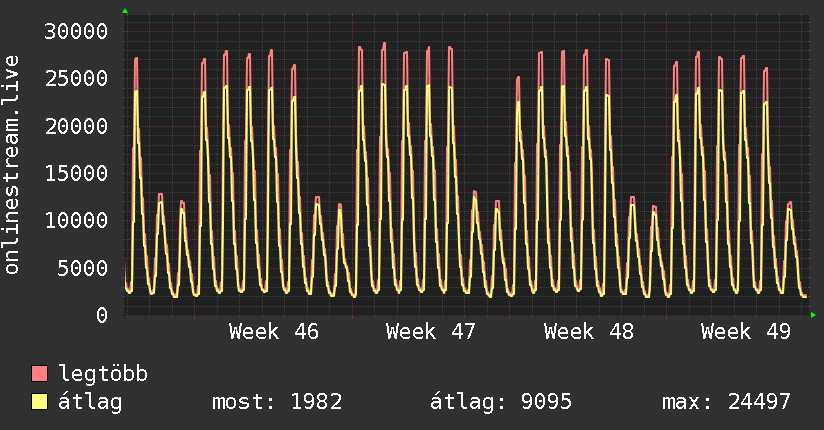Click the green arrow at x-axis right end
The width and height of the screenshot is (824, 430).
point(814,315)
